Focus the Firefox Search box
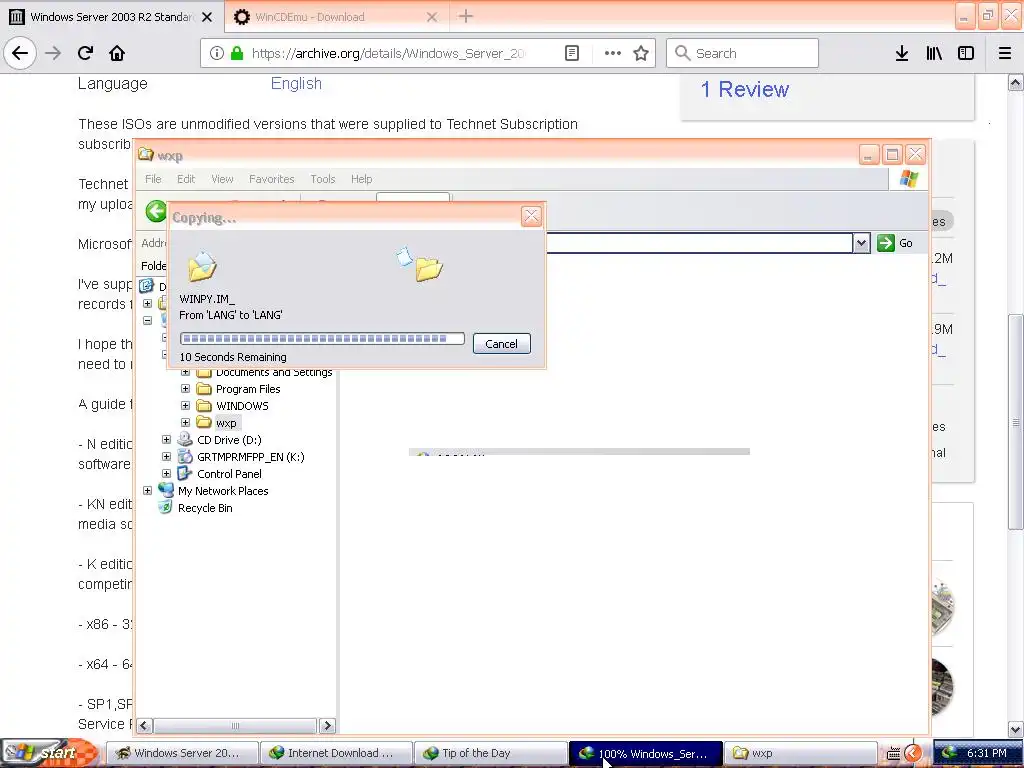Screen dimensions: 1024x768 743,53
